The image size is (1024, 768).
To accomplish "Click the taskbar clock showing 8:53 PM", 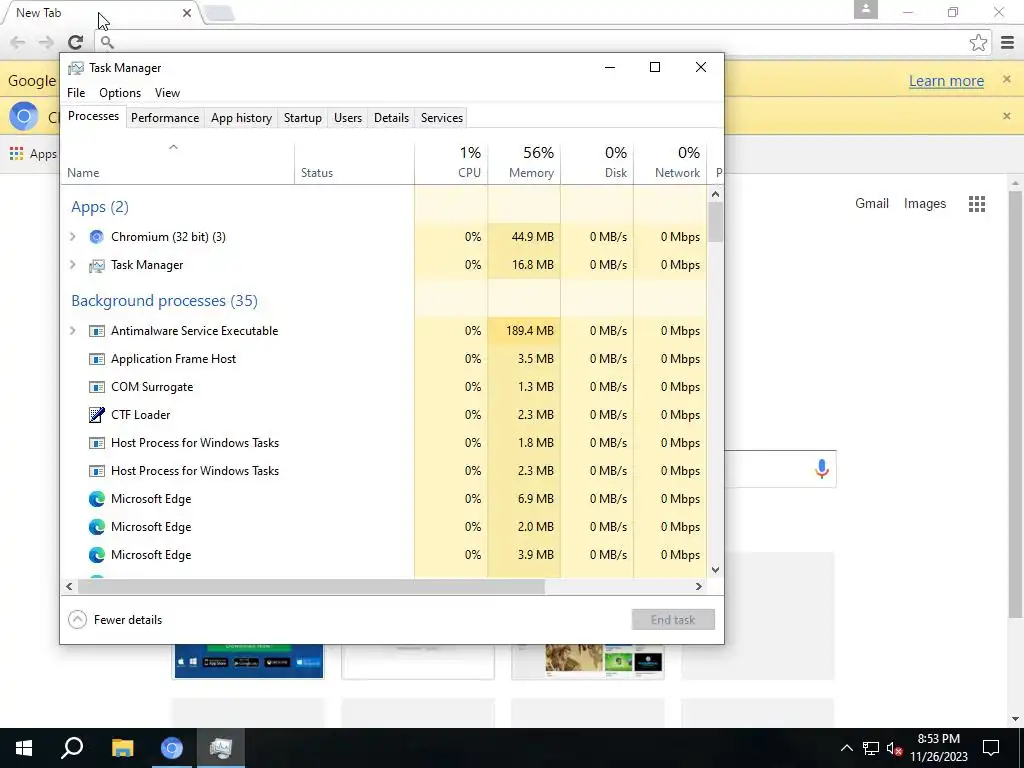I will coord(938,748).
